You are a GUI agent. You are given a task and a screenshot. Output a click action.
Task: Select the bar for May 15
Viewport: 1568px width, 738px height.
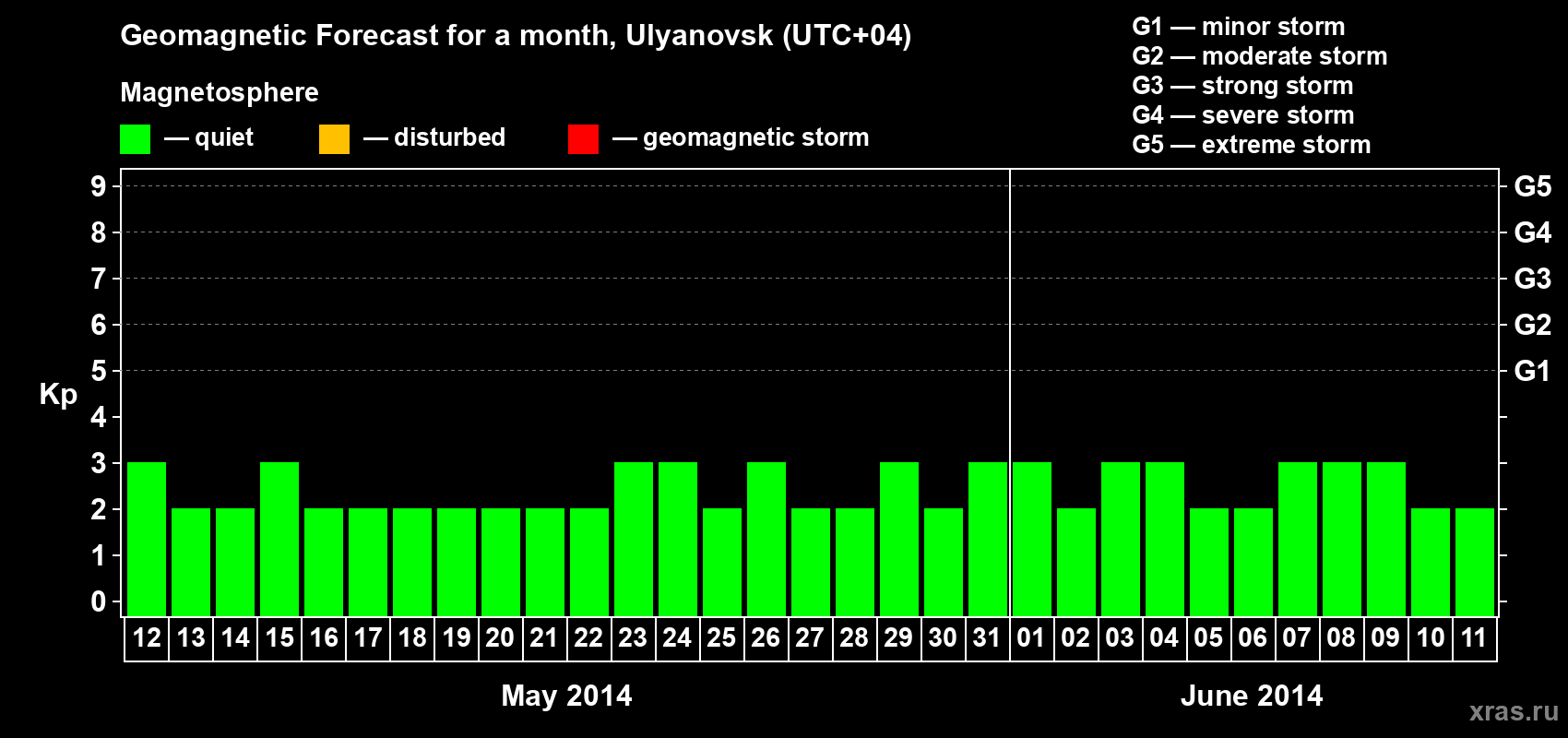[x=279, y=539]
